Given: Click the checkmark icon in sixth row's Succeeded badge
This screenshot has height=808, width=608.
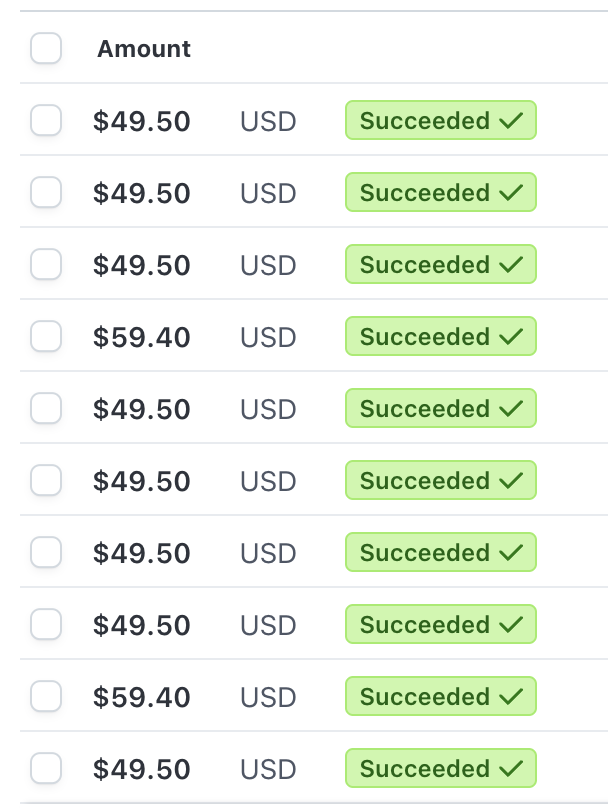Looking at the screenshot, I should (x=511, y=481).
